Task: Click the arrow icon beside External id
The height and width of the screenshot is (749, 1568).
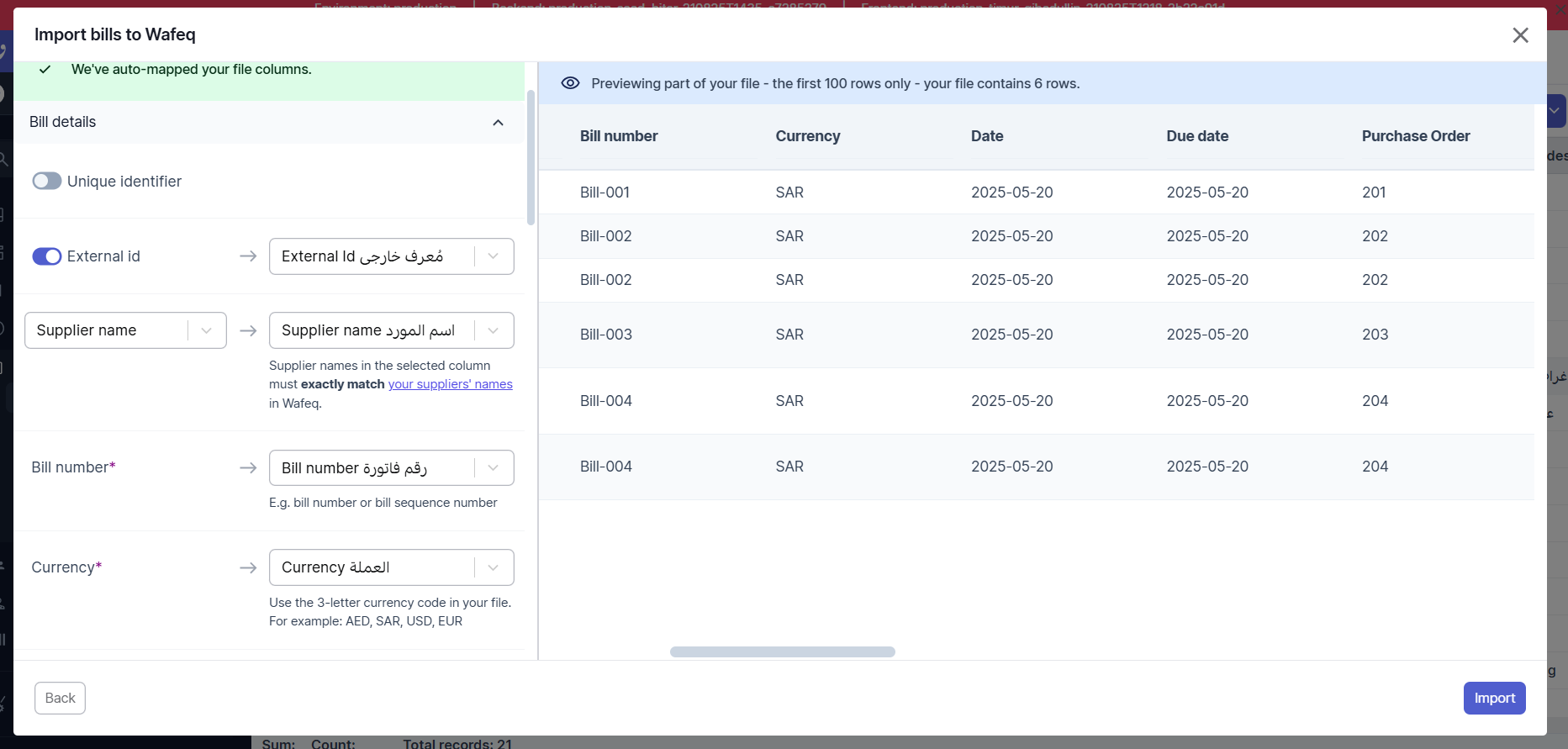Action: click(x=248, y=256)
